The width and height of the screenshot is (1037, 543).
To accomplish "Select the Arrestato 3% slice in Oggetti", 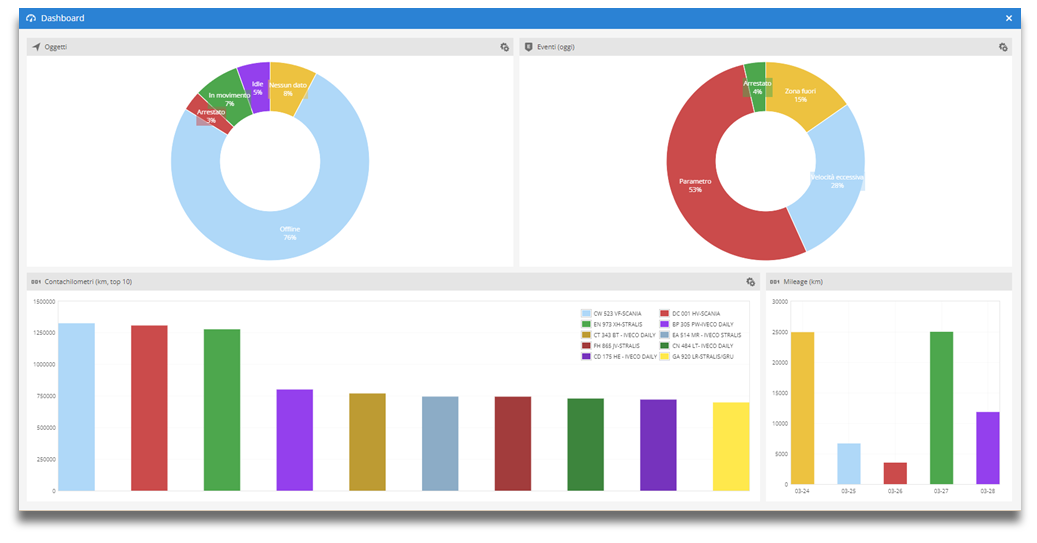I will point(210,116).
